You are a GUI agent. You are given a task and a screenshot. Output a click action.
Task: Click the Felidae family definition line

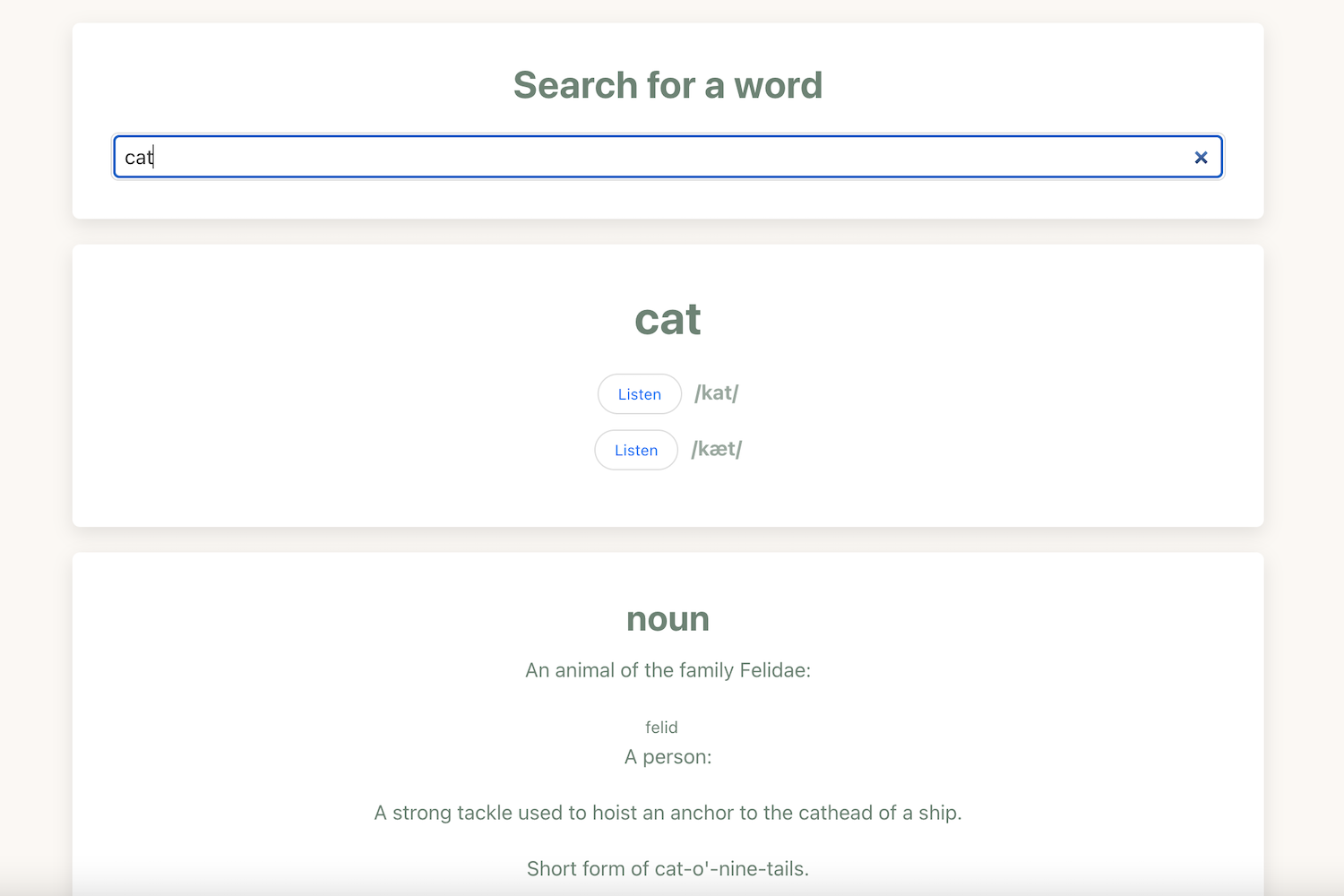668,669
